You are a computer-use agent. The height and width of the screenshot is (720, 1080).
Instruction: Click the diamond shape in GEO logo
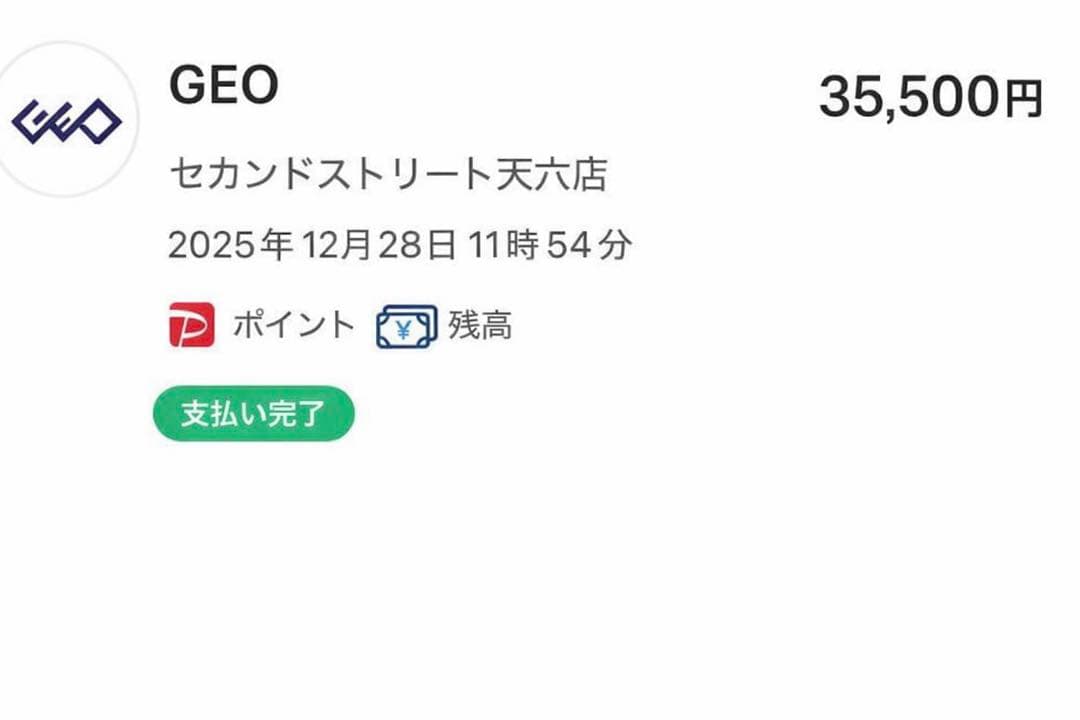(99, 122)
